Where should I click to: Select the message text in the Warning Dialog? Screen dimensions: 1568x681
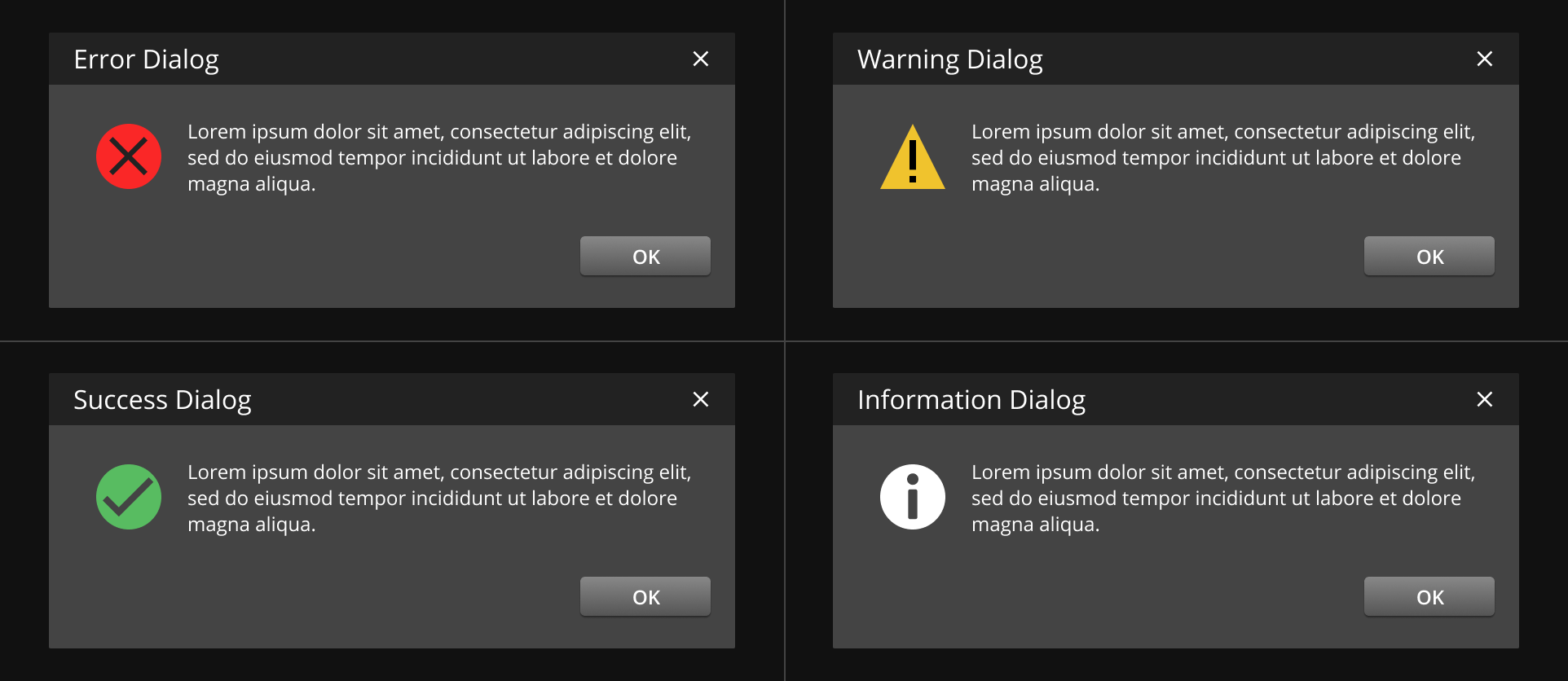tap(1222, 157)
